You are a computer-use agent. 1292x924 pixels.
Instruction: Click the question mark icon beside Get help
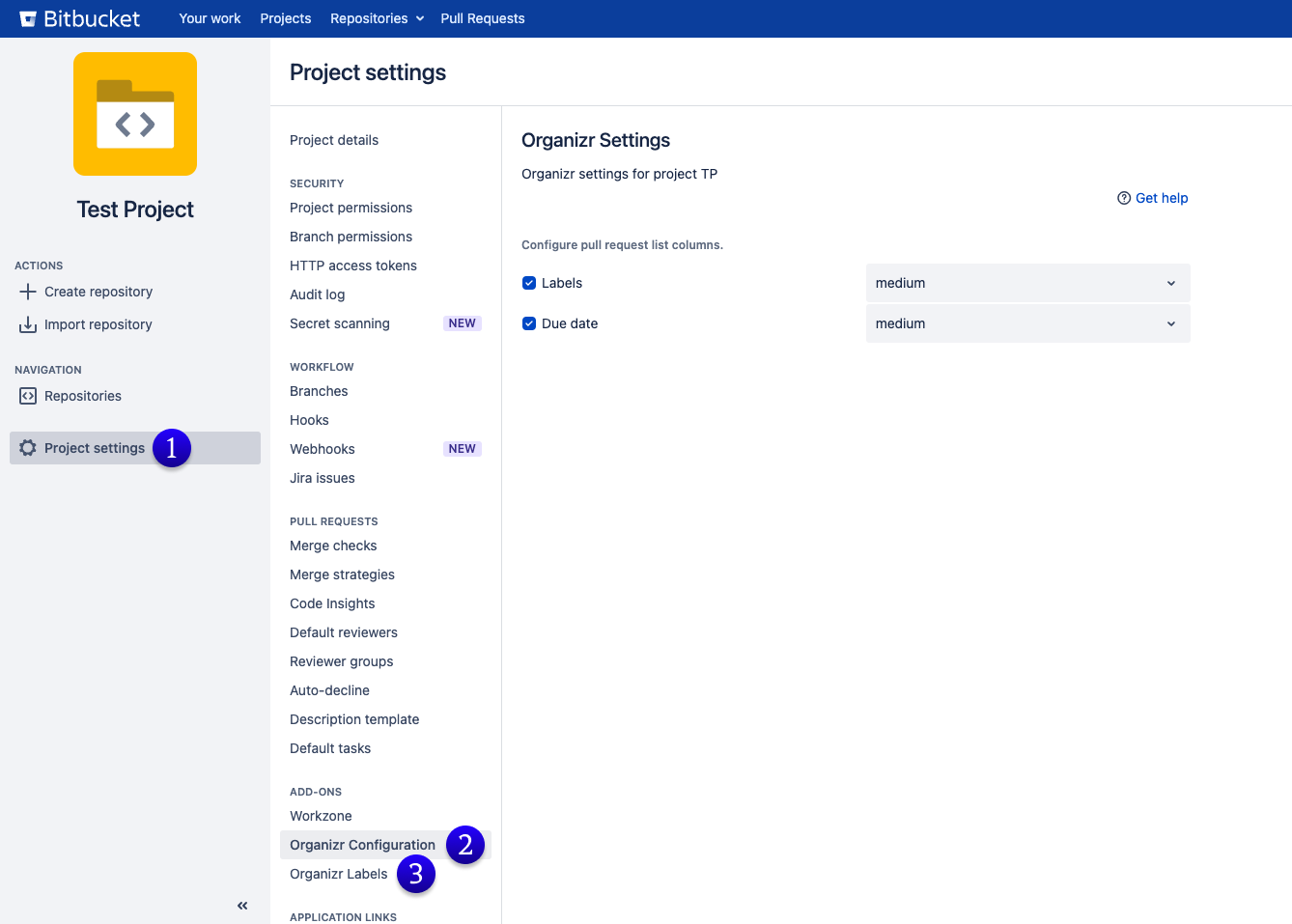(1124, 197)
